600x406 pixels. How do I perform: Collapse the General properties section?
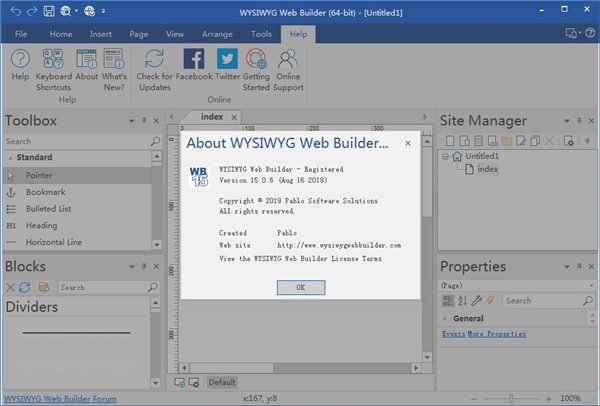coord(445,318)
